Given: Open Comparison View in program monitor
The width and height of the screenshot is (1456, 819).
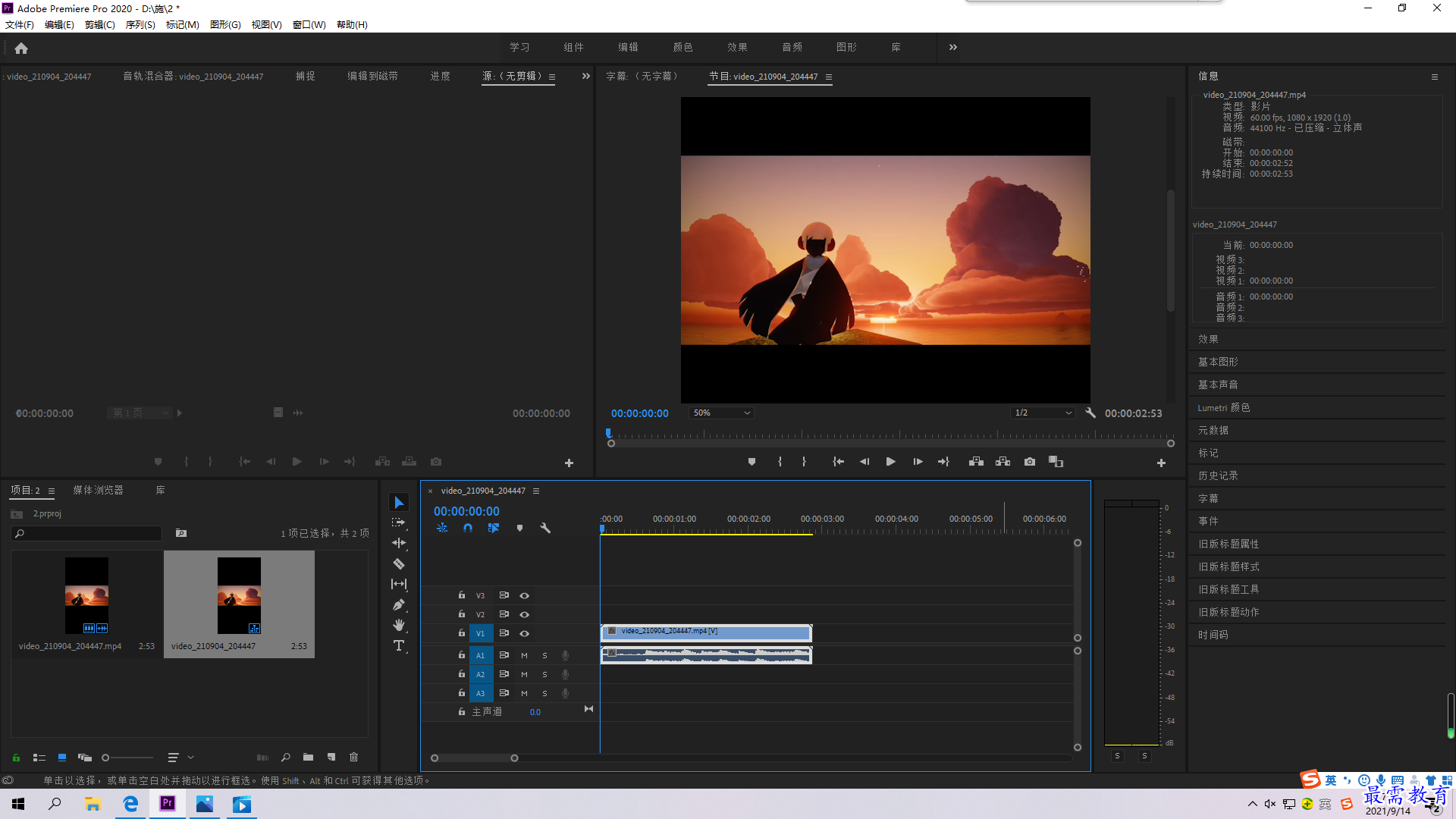Looking at the screenshot, I should click(1056, 462).
